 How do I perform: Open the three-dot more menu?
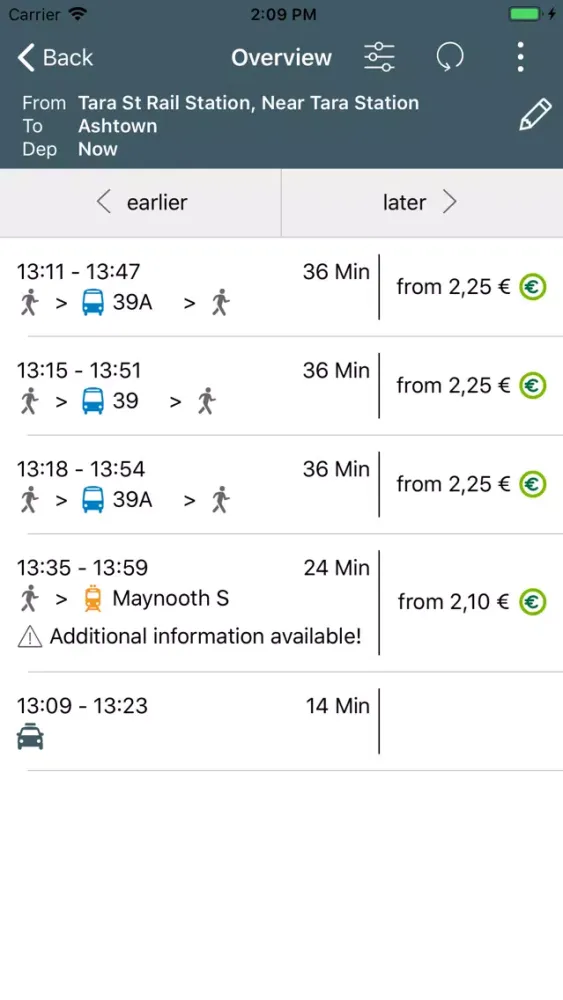(520, 57)
